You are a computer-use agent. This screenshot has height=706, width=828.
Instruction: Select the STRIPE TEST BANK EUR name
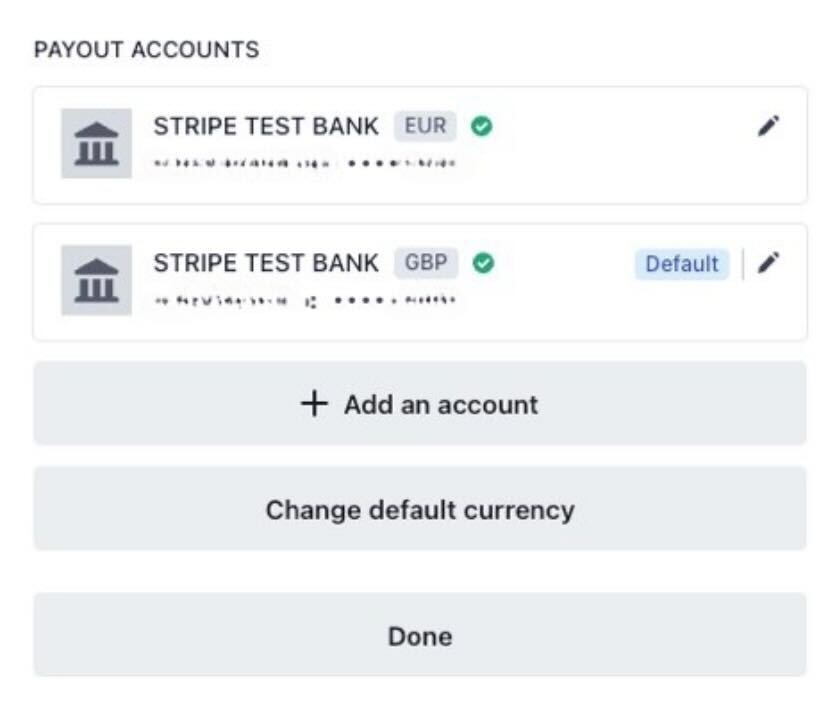266,127
